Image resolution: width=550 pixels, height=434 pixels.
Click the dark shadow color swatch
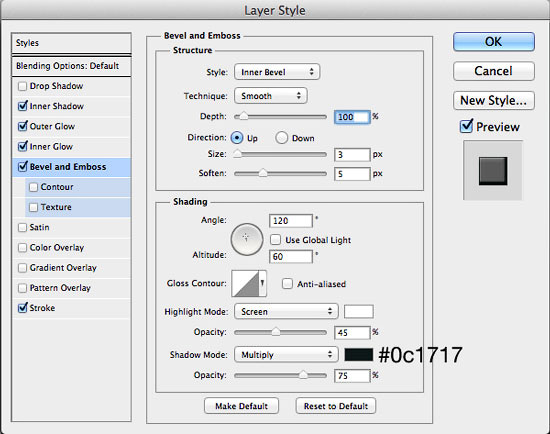[x=358, y=355]
